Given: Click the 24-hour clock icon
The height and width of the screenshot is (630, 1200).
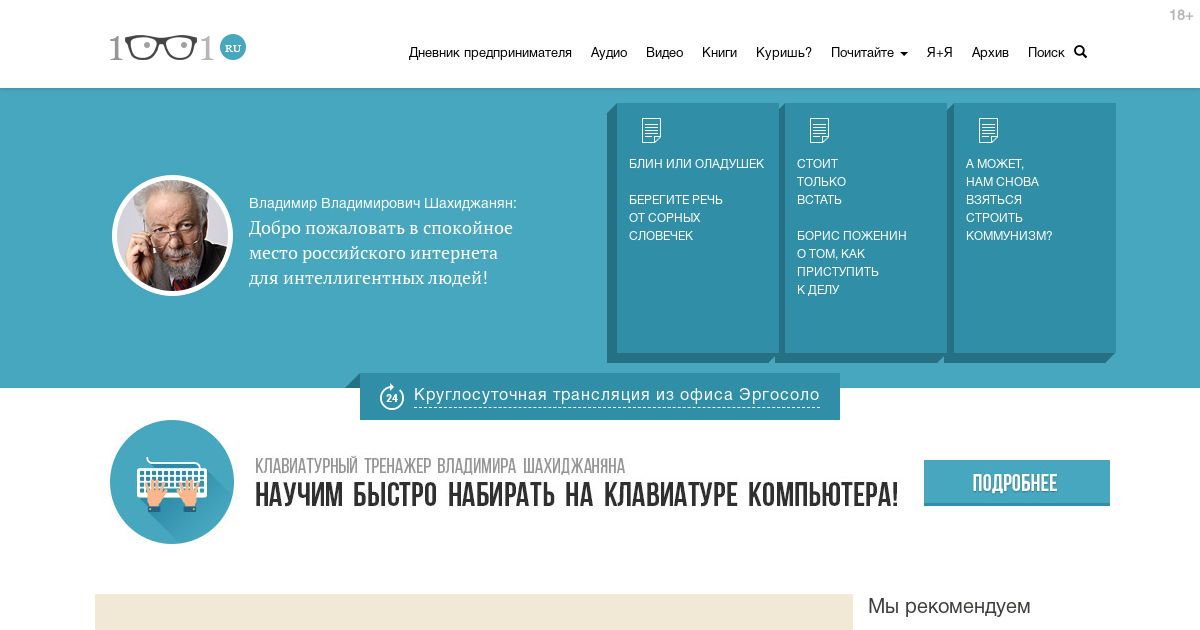Looking at the screenshot, I should [x=392, y=397].
